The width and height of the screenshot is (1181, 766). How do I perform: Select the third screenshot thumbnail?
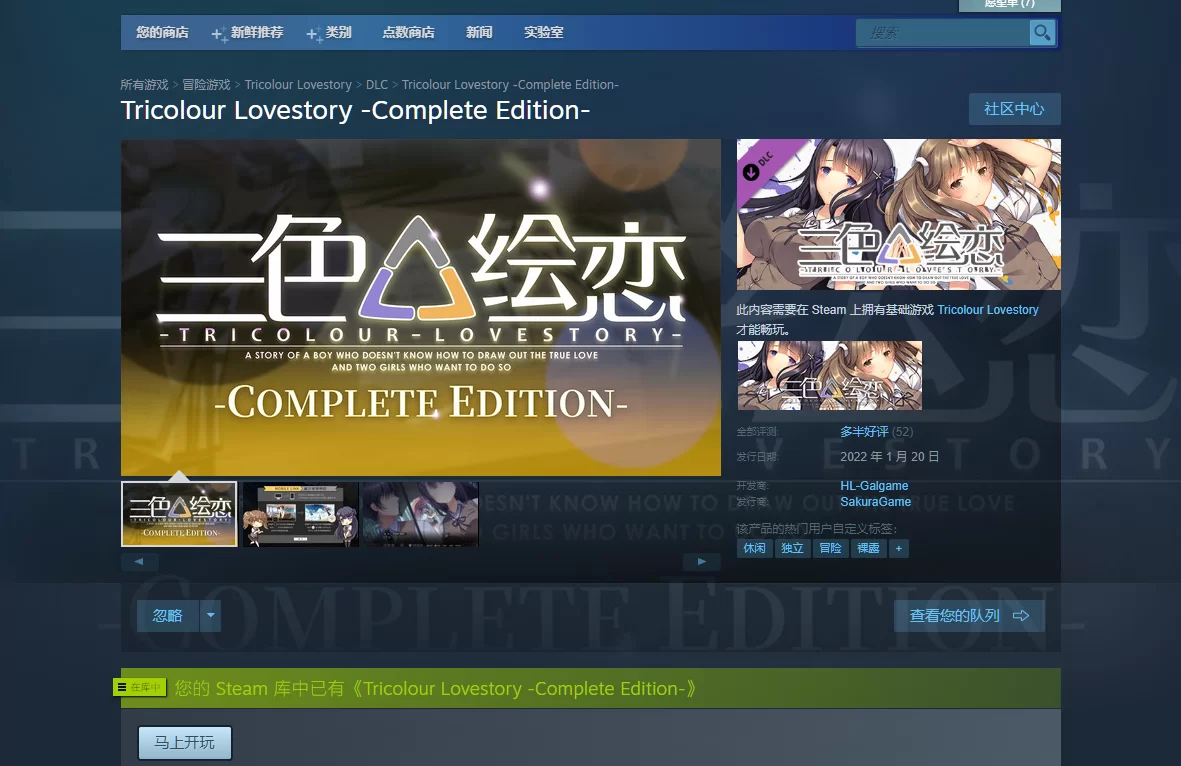point(420,514)
